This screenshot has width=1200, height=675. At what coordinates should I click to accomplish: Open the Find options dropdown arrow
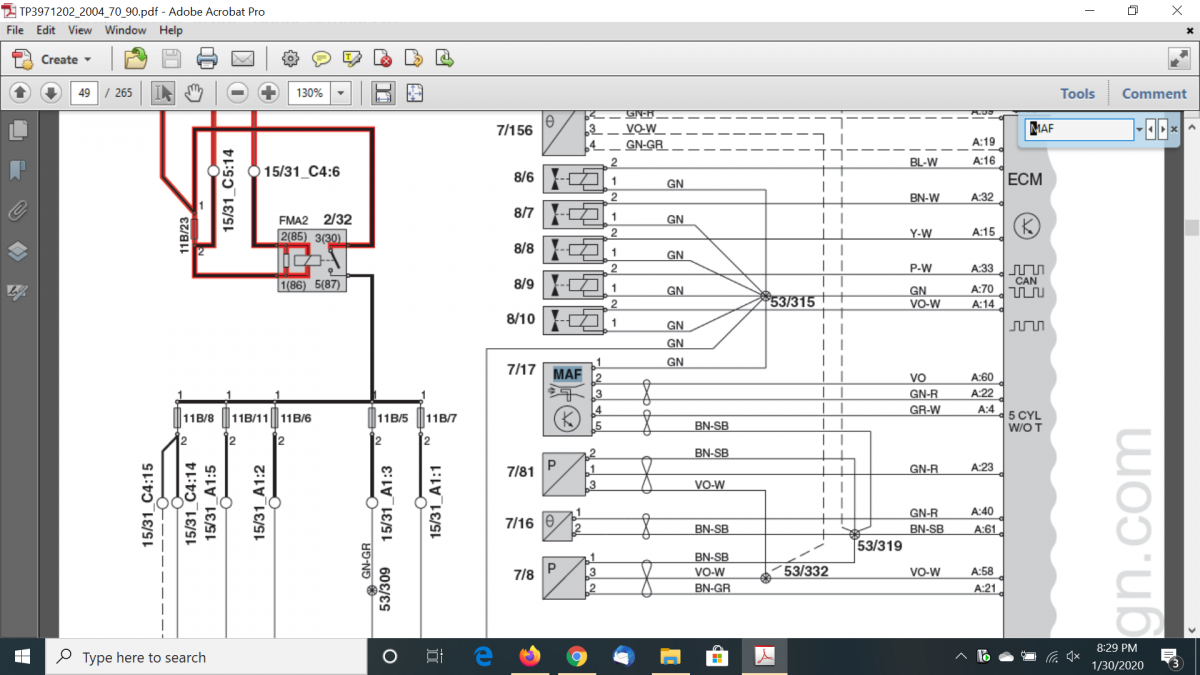coord(1139,130)
